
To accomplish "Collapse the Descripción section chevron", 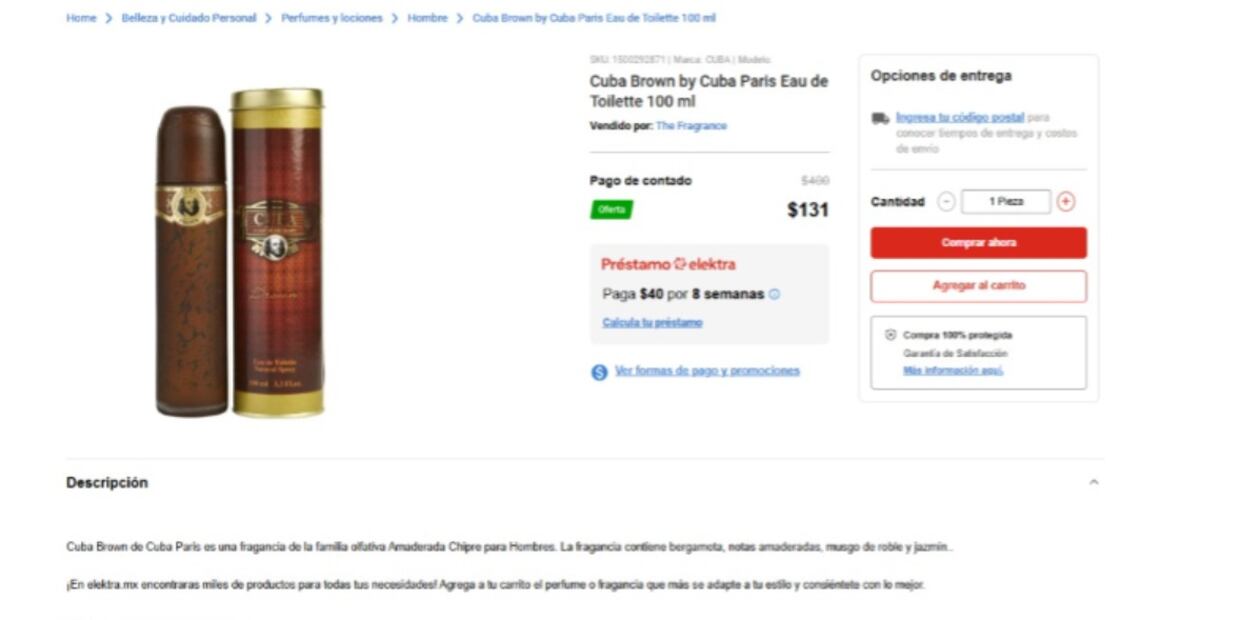I will [x=1093, y=482].
